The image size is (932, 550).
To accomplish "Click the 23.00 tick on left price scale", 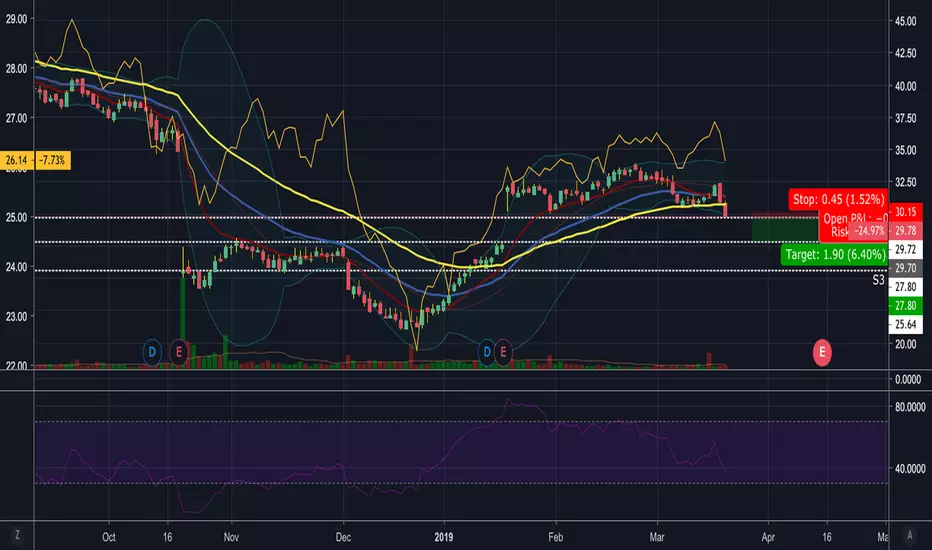I will 16,316.
